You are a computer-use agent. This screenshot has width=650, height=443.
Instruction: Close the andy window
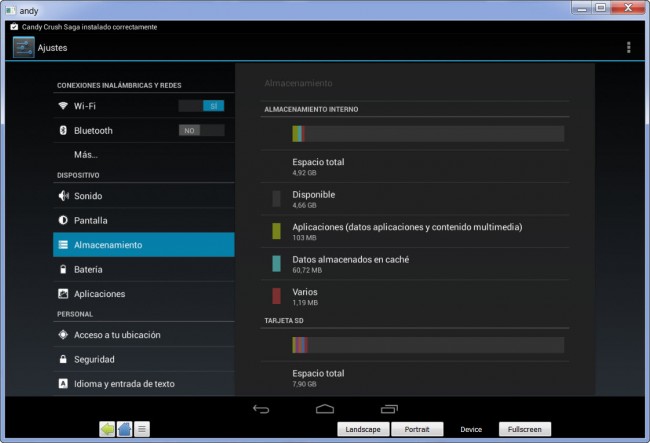click(628, 8)
